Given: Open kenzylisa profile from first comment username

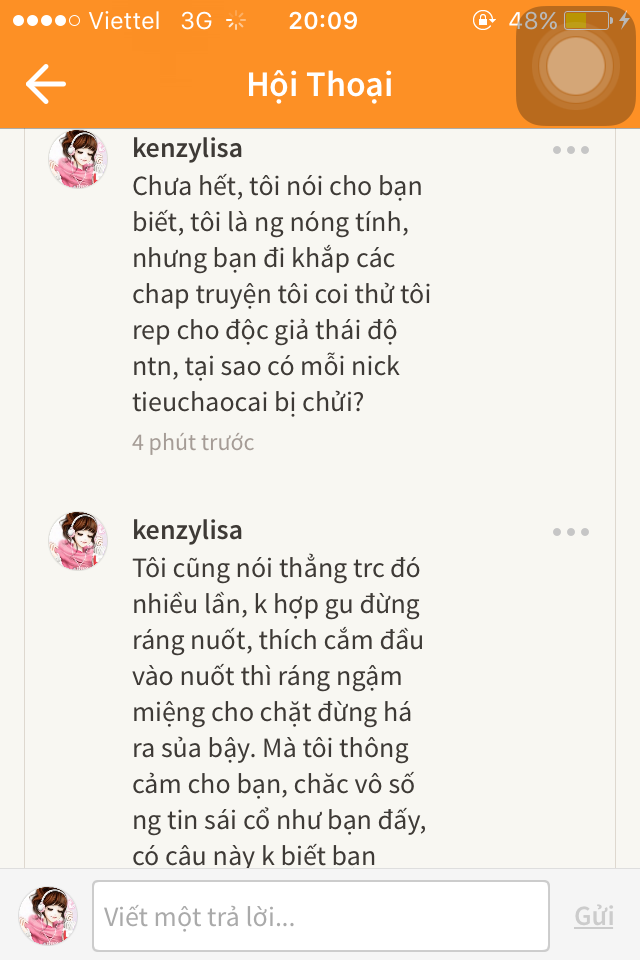Looking at the screenshot, I should (x=187, y=149).
